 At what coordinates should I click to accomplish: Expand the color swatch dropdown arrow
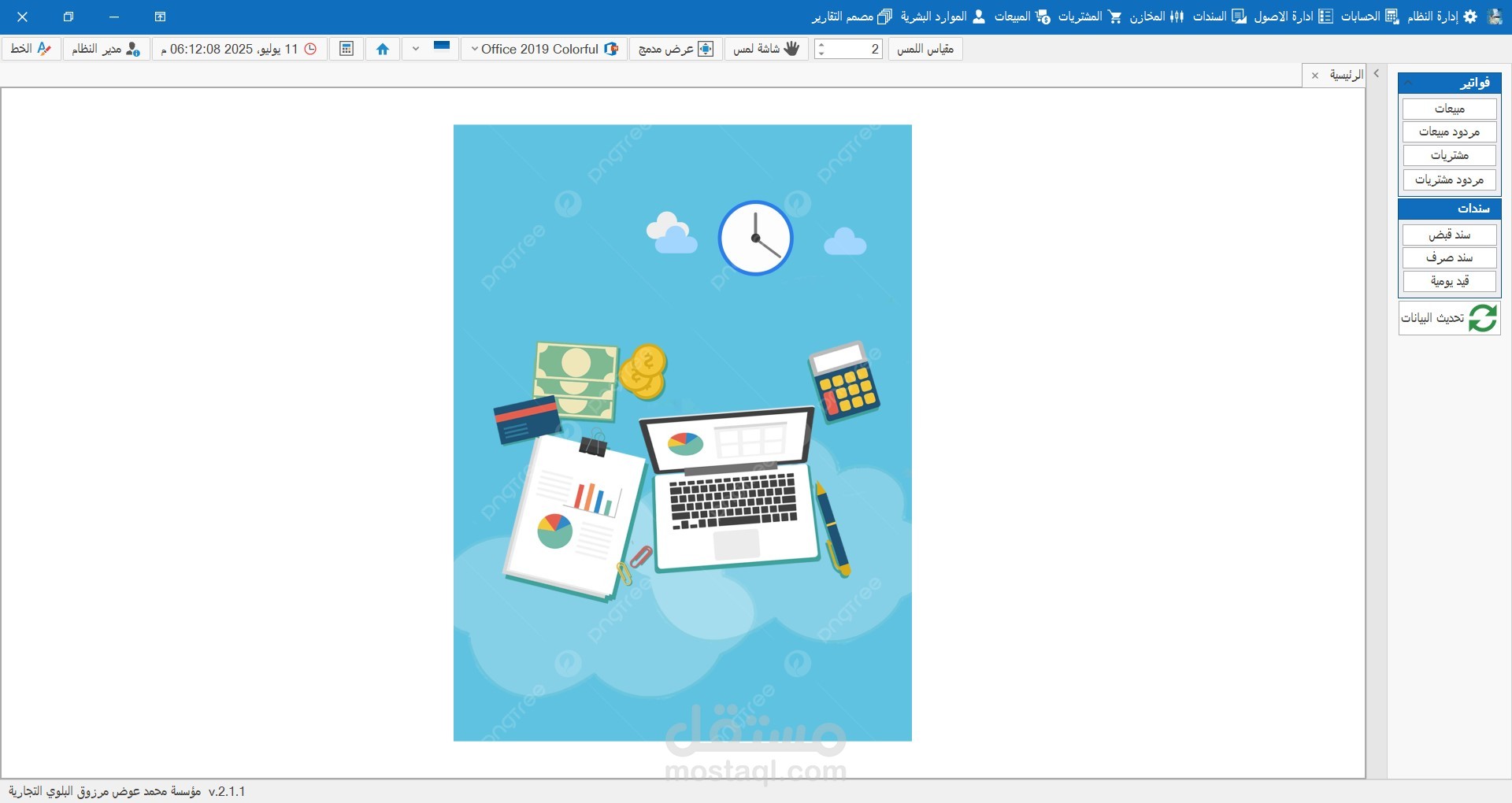tap(416, 49)
